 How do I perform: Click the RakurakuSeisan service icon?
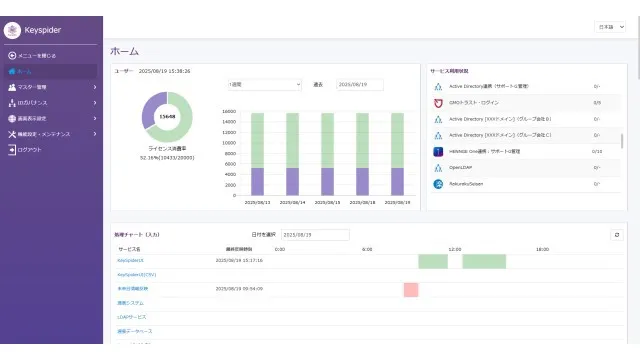coord(438,184)
